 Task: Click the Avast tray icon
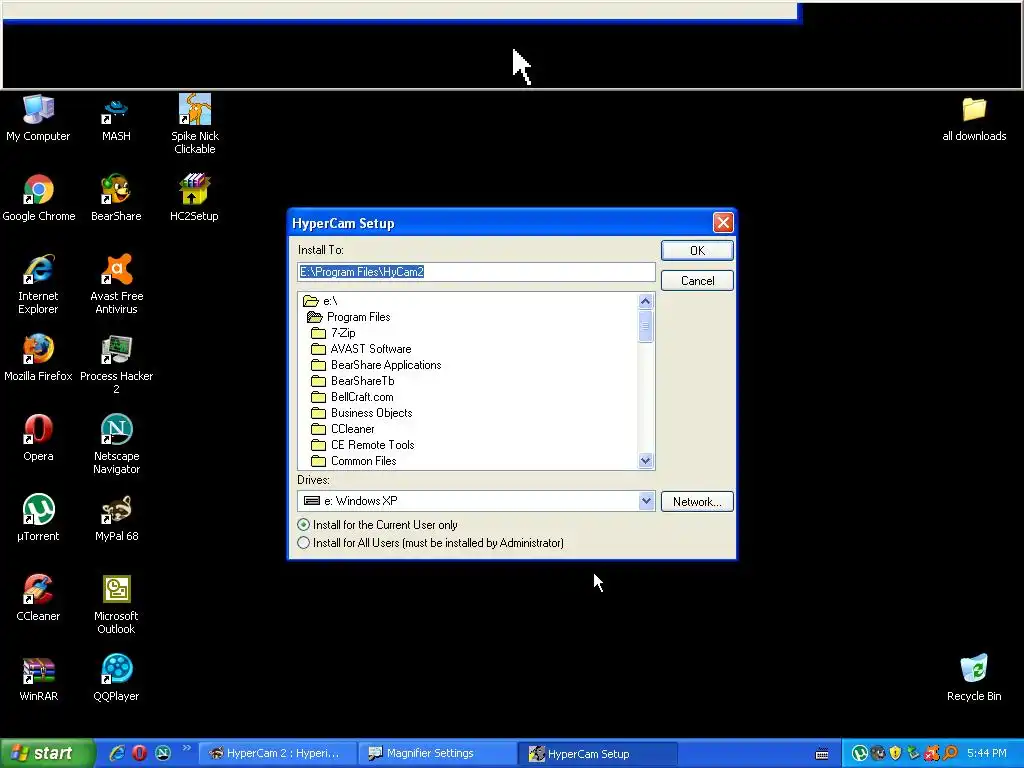(932, 753)
